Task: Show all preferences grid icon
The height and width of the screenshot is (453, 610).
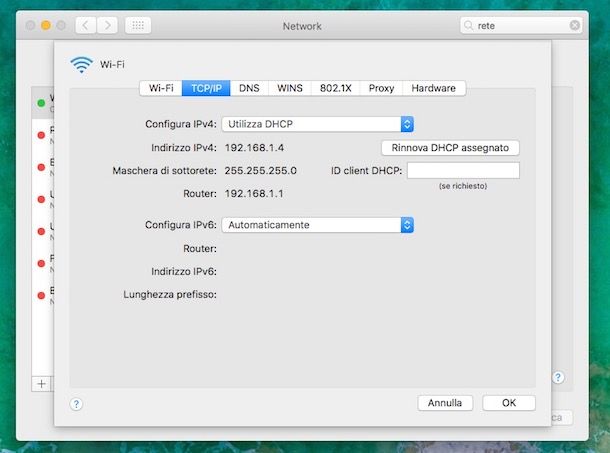Action: 138,26
